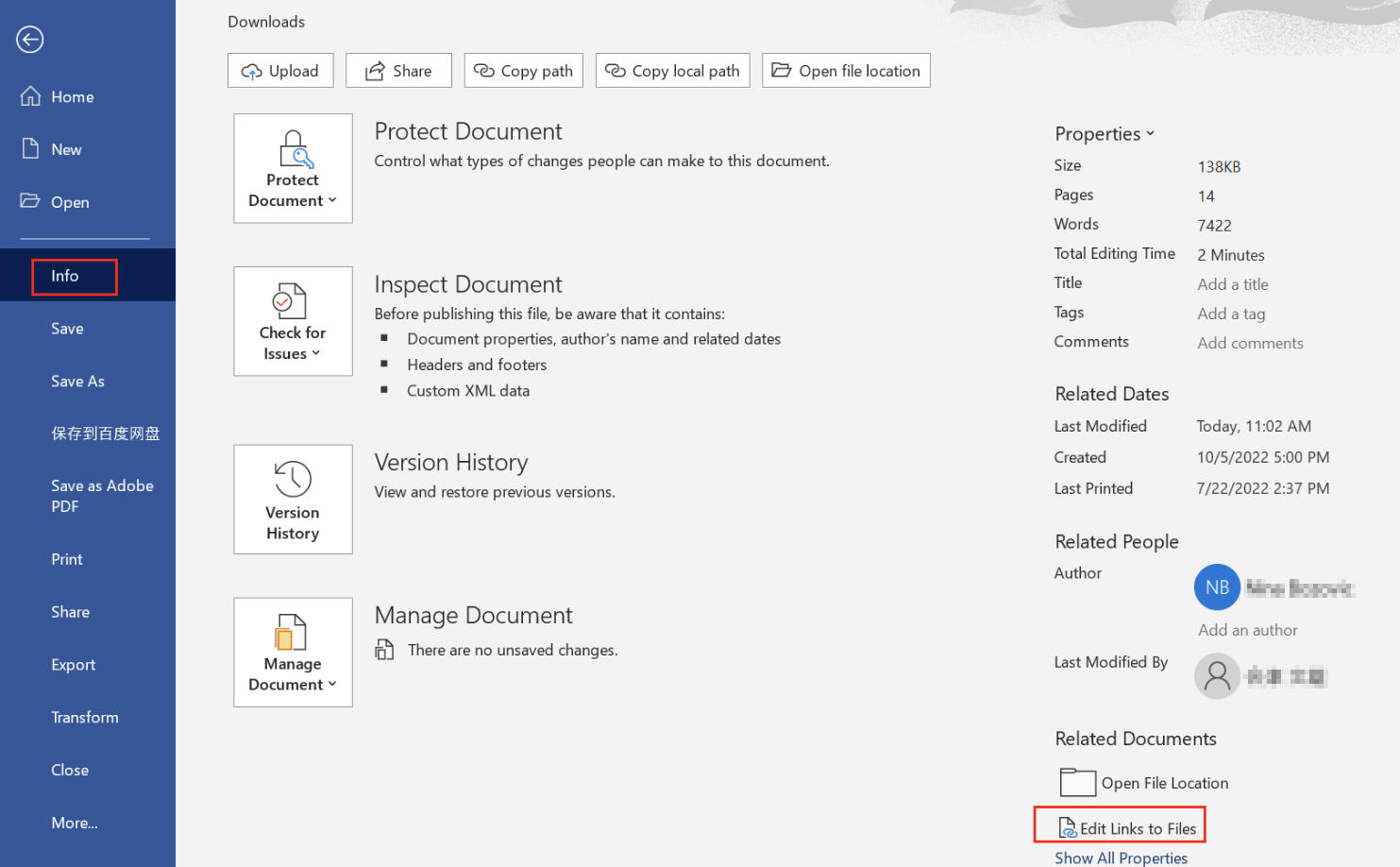Select the New document icon
The width and height of the screenshot is (1400, 867).
coord(29,148)
